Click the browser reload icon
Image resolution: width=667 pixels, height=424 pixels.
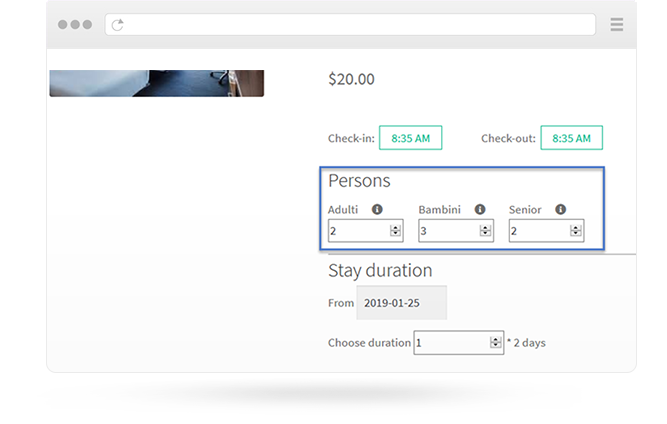coord(117,25)
